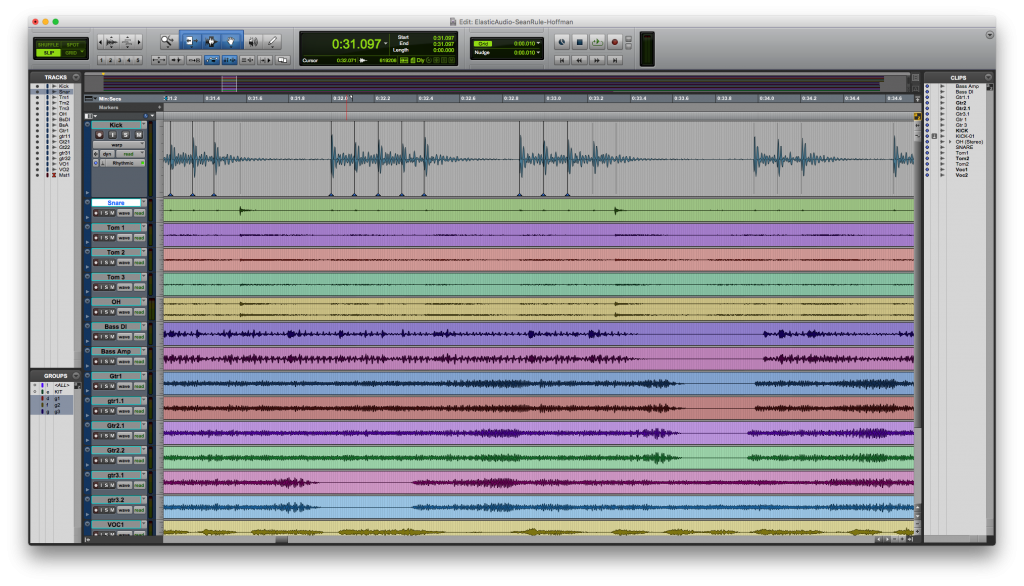The image size is (1024, 586).
Task: Click Return to Zero button
Action: click(562, 60)
